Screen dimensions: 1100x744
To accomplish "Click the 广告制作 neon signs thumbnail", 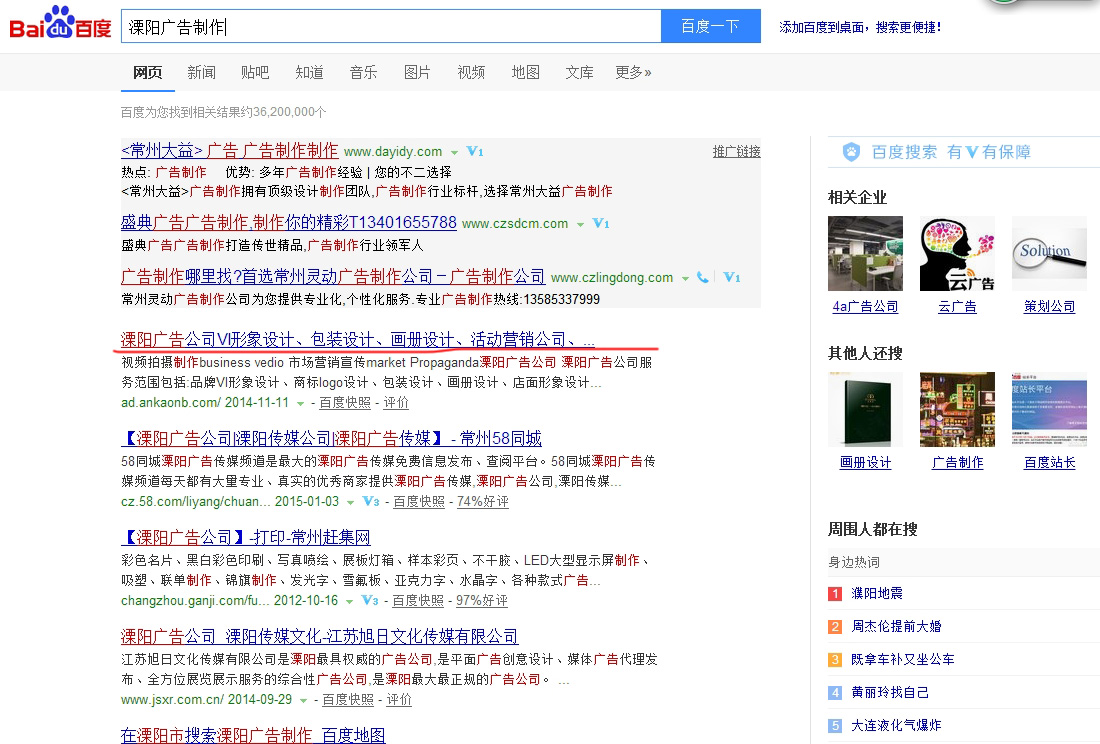I will pos(957,410).
